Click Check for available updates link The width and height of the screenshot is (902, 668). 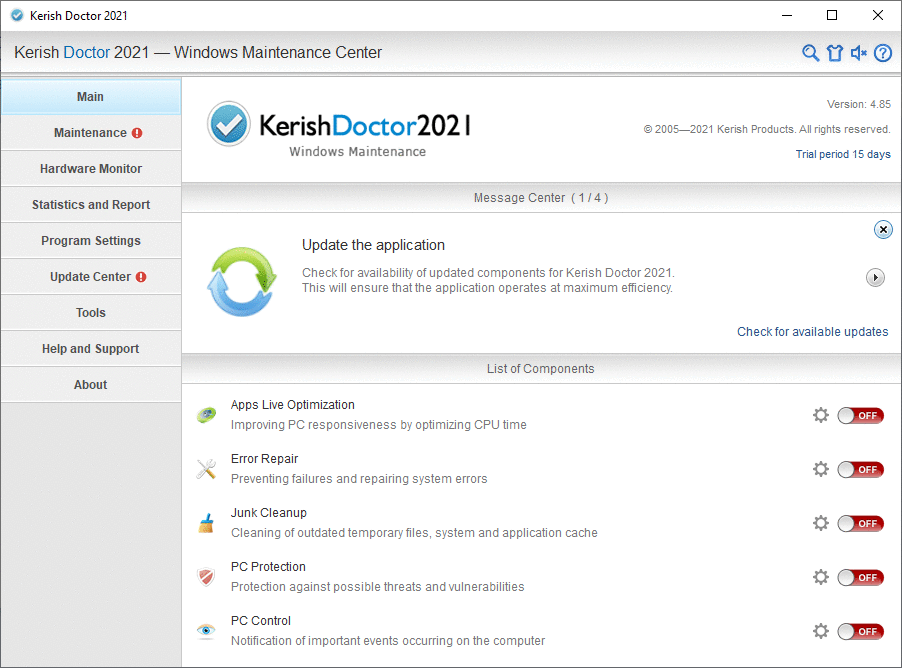[812, 331]
